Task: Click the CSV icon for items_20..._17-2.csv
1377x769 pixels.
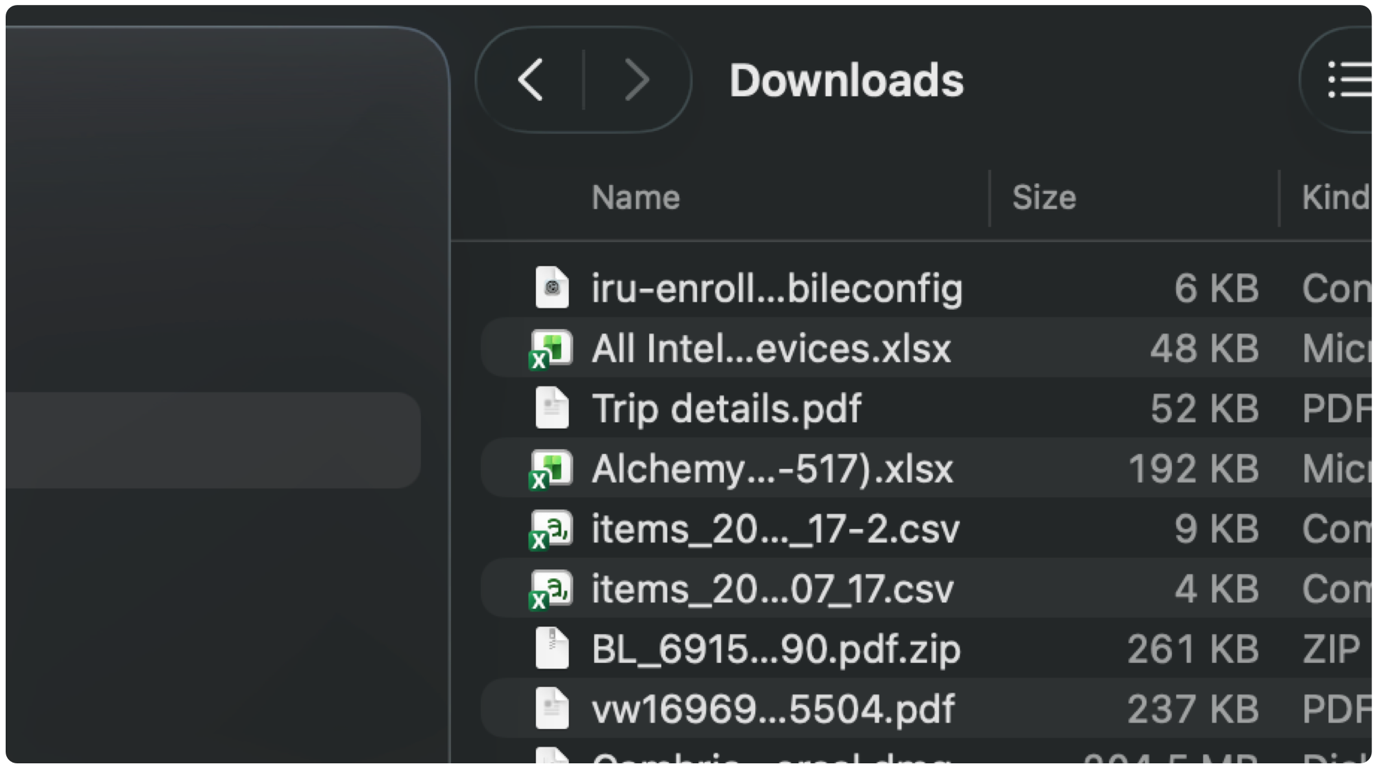Action: [550, 529]
